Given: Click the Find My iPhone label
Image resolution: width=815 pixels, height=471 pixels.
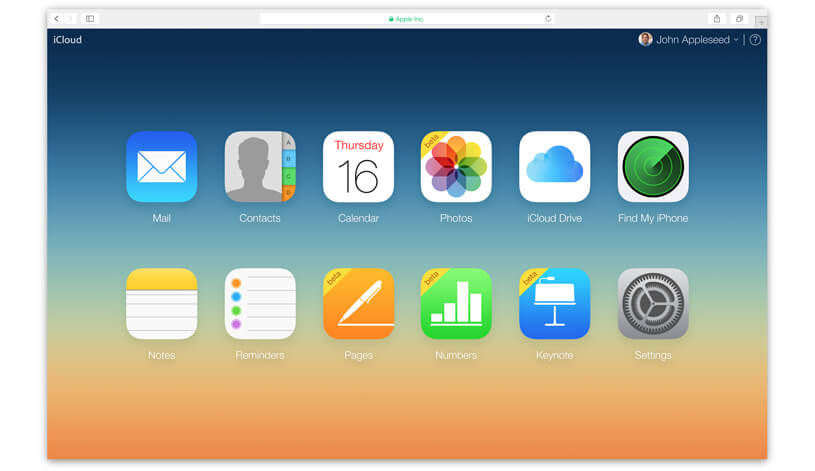Looking at the screenshot, I should tap(653, 218).
